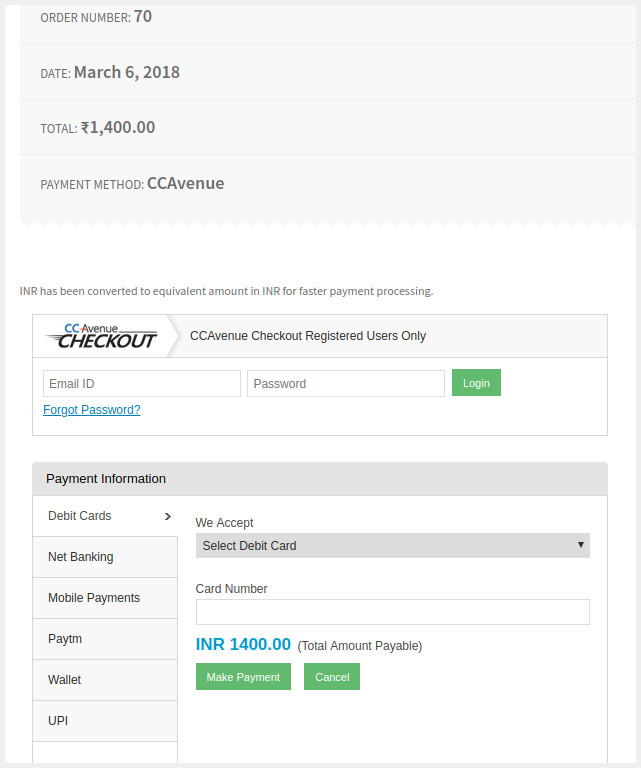641x768 pixels.
Task: Click the chevron next to Debit Cards
Action: pyautogui.click(x=168, y=516)
